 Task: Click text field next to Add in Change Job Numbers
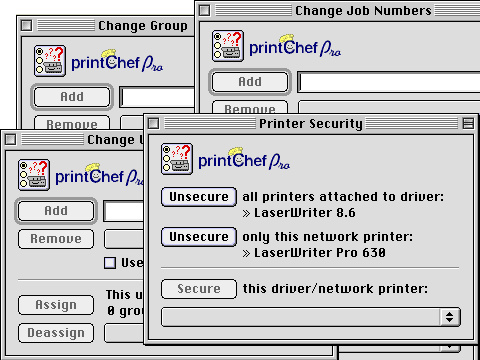pos(389,82)
